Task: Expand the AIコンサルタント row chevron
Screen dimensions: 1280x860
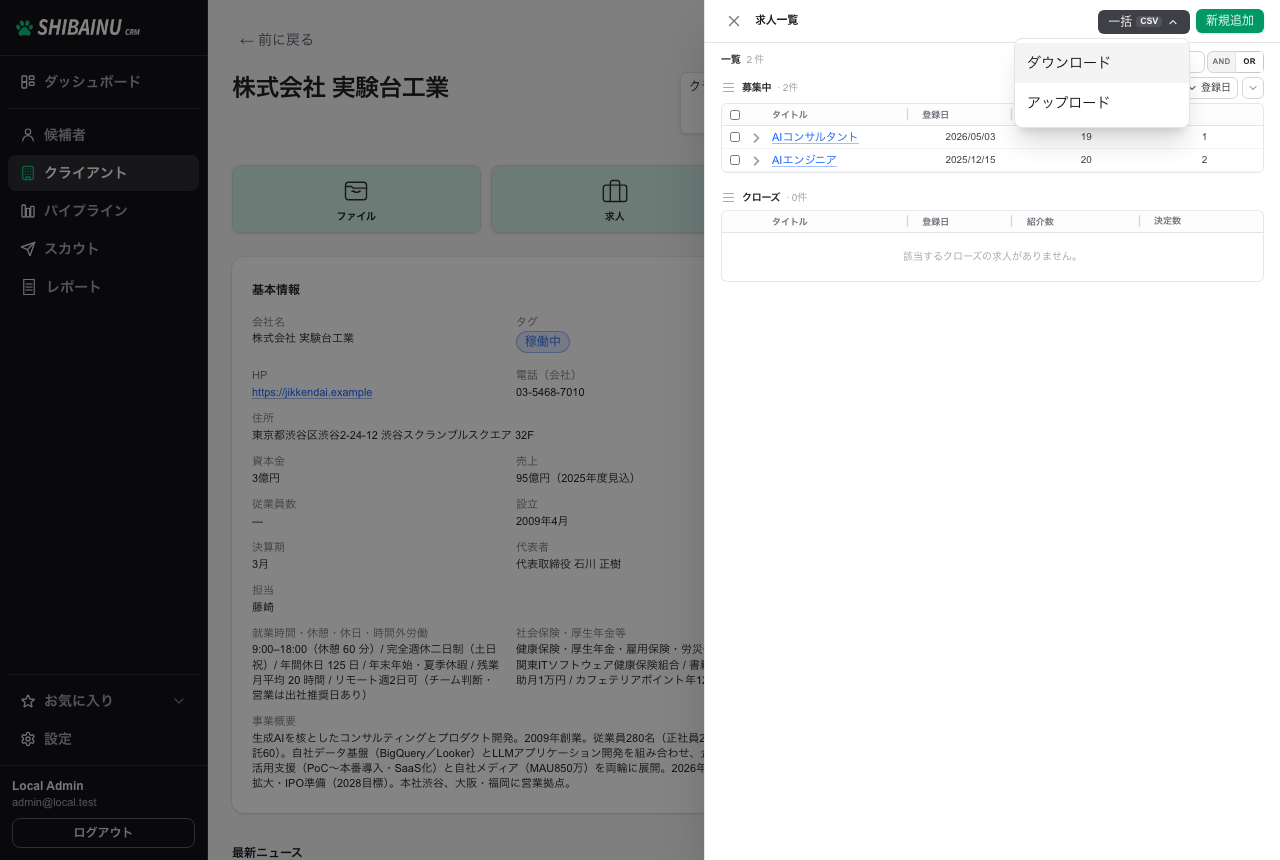Action: coord(756,137)
